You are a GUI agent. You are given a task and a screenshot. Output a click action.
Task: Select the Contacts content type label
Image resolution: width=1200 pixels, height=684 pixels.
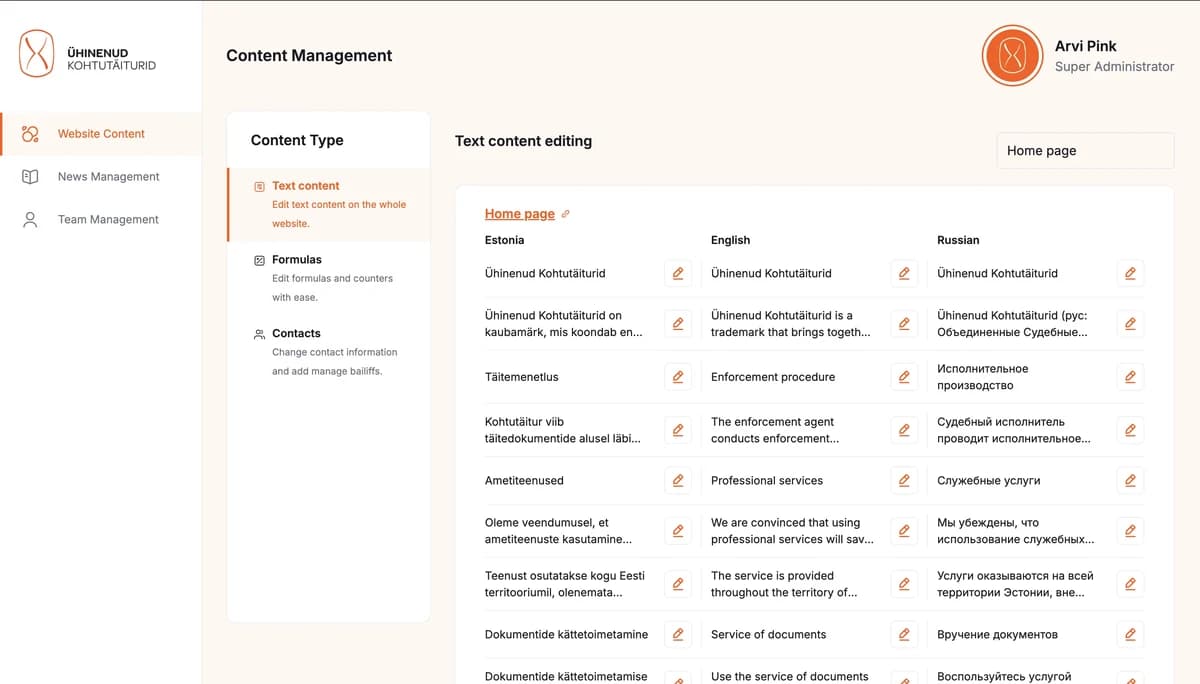(296, 334)
